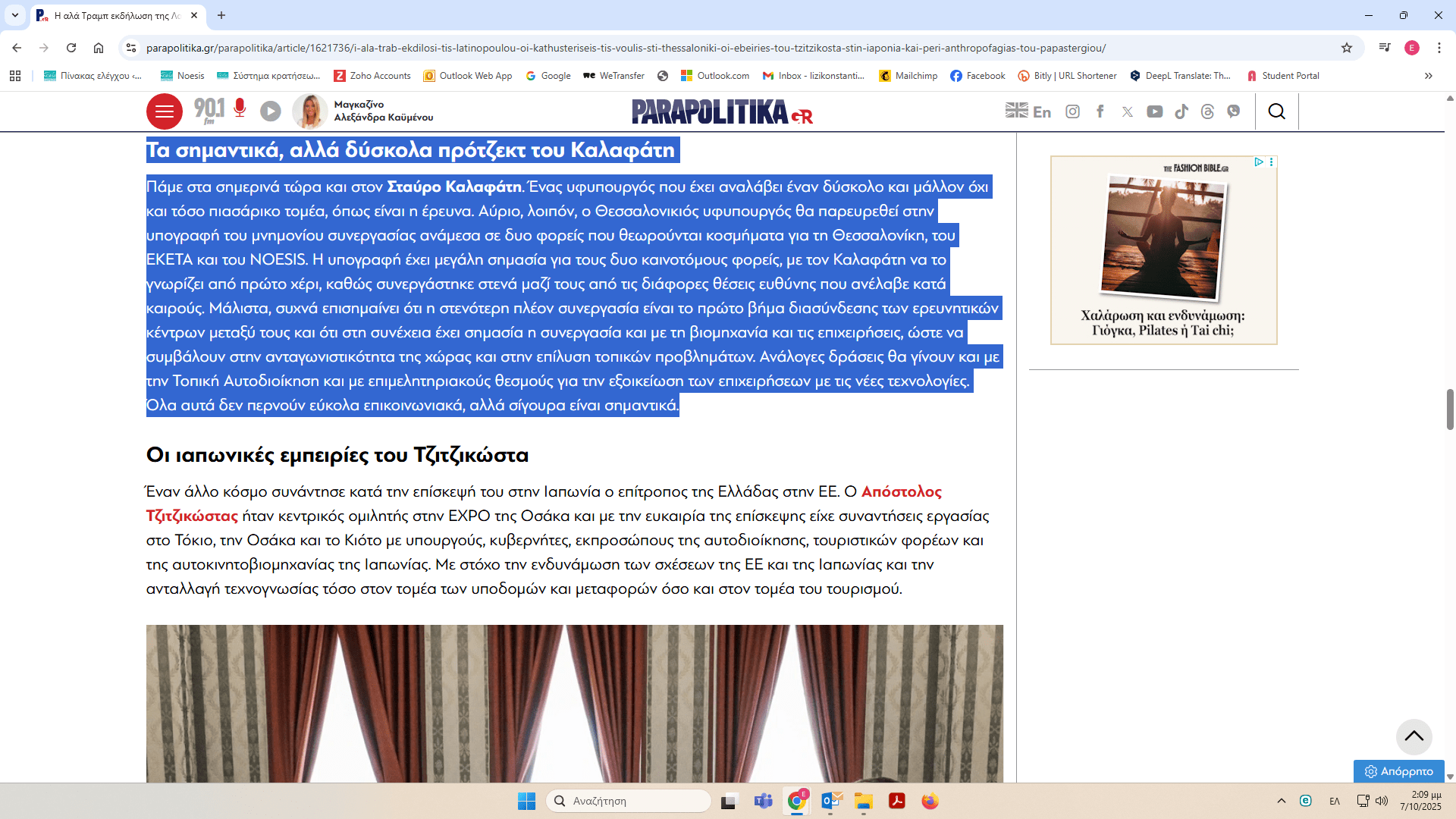Open the DeepL Translate bookmark

click(x=1180, y=76)
